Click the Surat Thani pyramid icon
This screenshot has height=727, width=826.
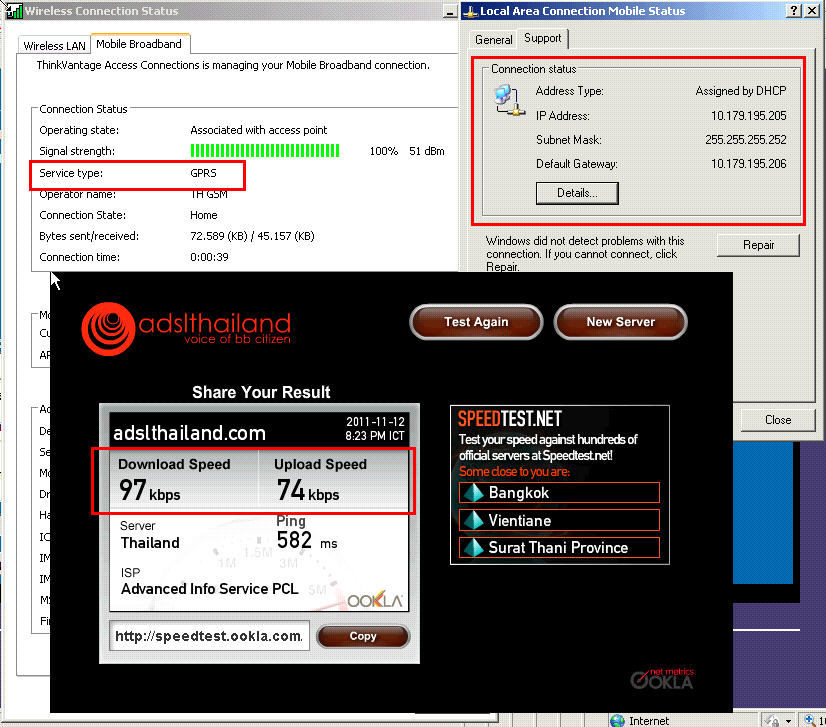(473, 547)
